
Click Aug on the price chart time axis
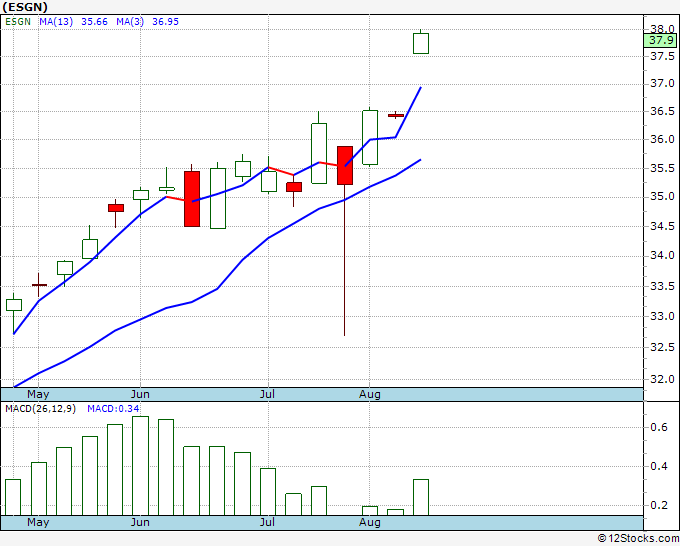[370, 395]
